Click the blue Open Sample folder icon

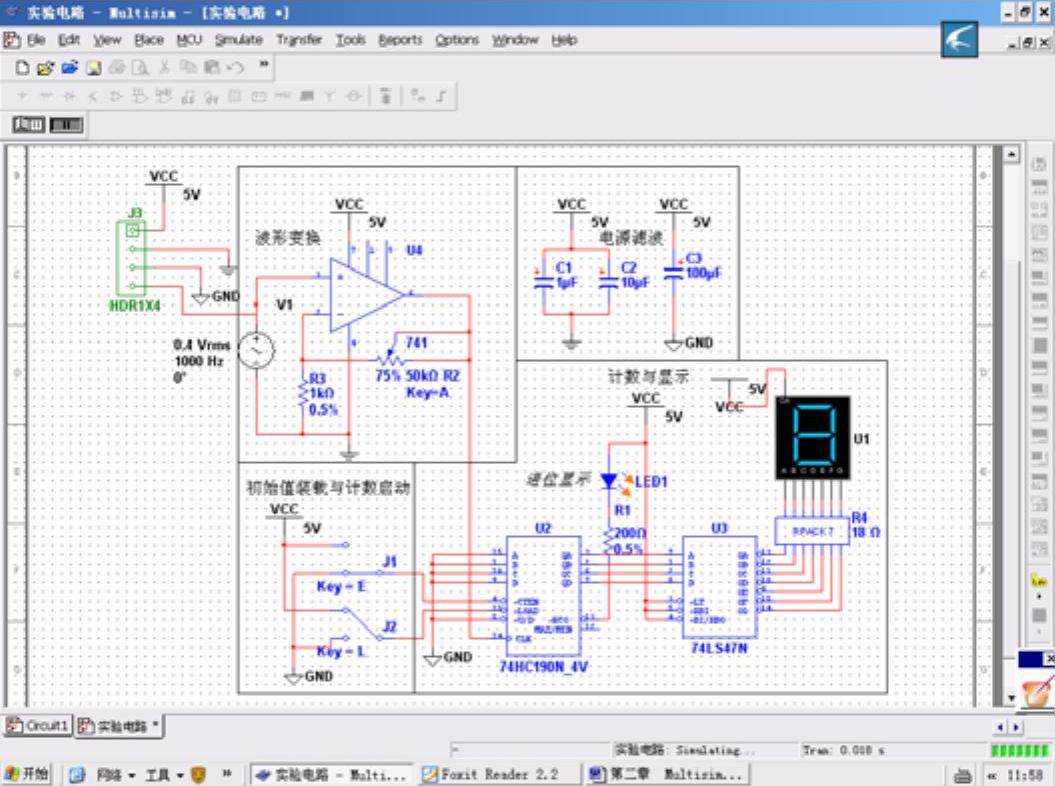(70, 67)
